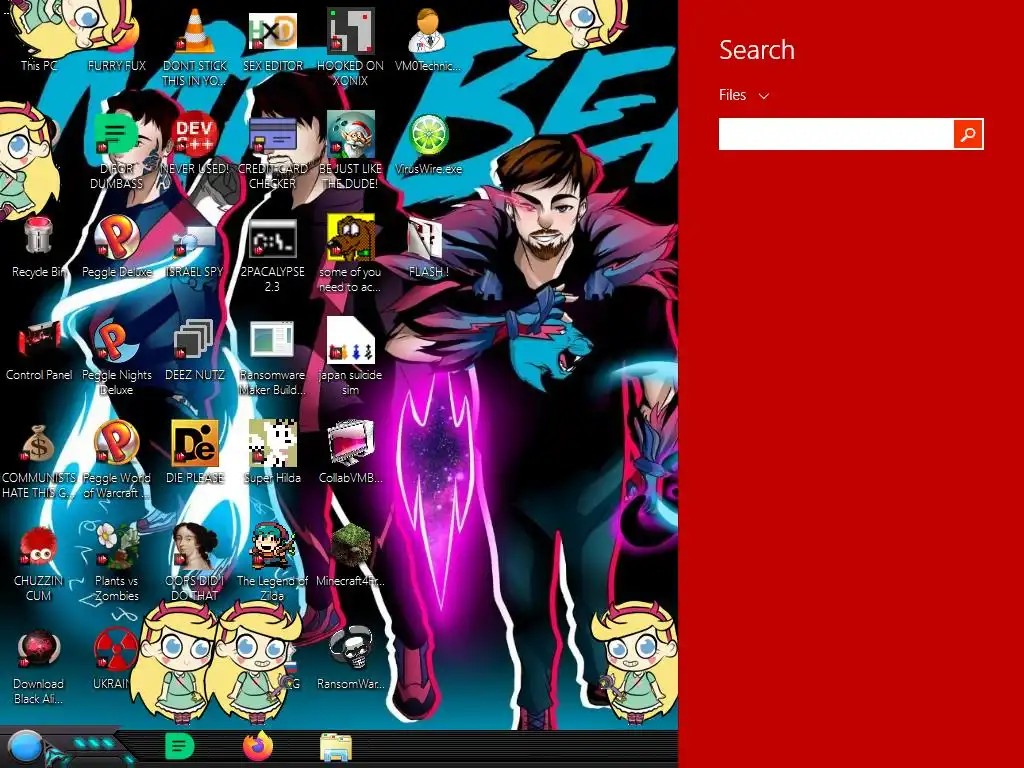Open the RansomWar skull icon
Screen dimensions: 1024x768
(x=351, y=648)
